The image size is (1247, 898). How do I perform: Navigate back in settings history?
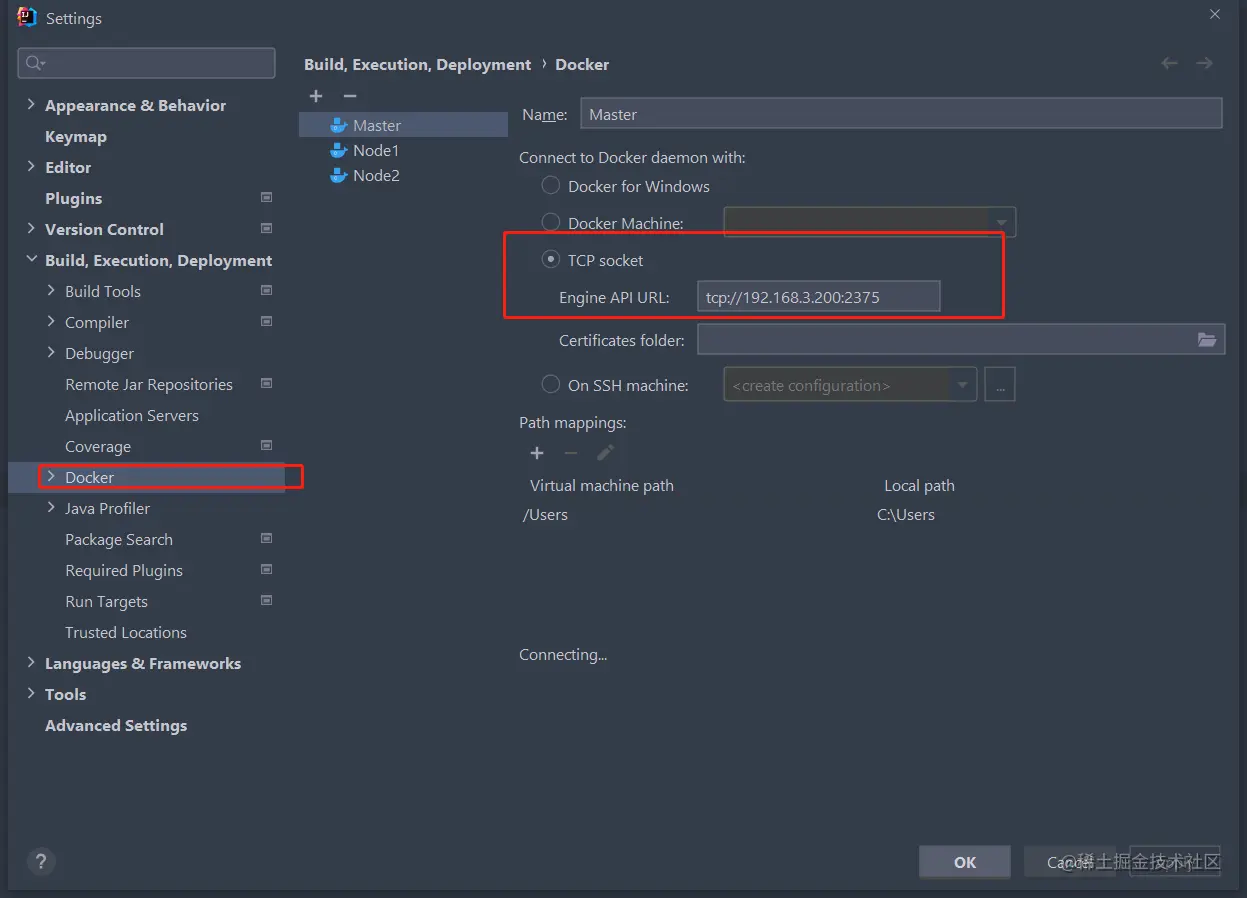tap(1169, 63)
